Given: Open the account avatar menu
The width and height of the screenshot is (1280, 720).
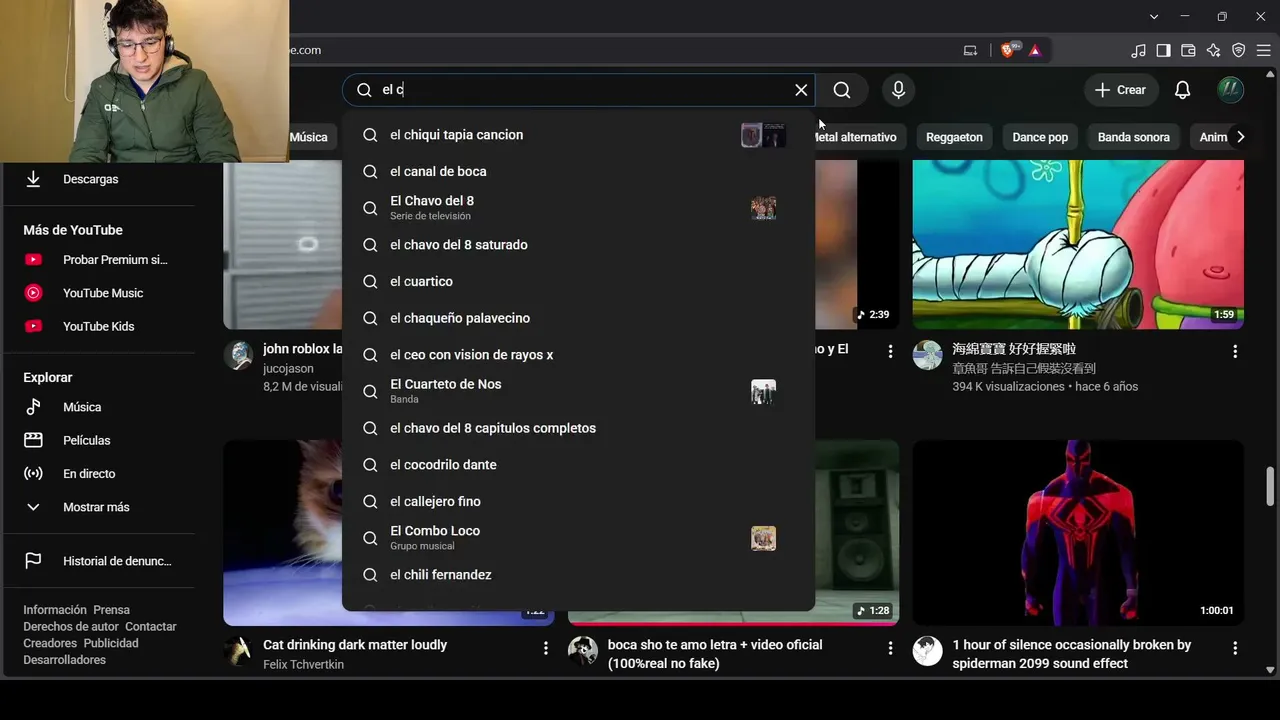Looking at the screenshot, I should (1230, 90).
